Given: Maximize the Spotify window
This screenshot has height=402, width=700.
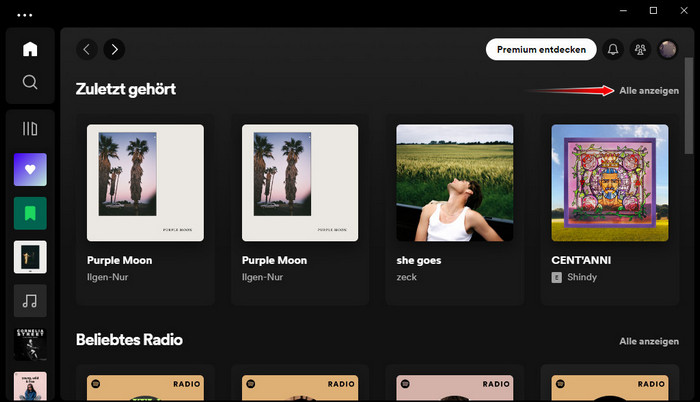Looking at the screenshot, I should pyautogui.click(x=653, y=11).
